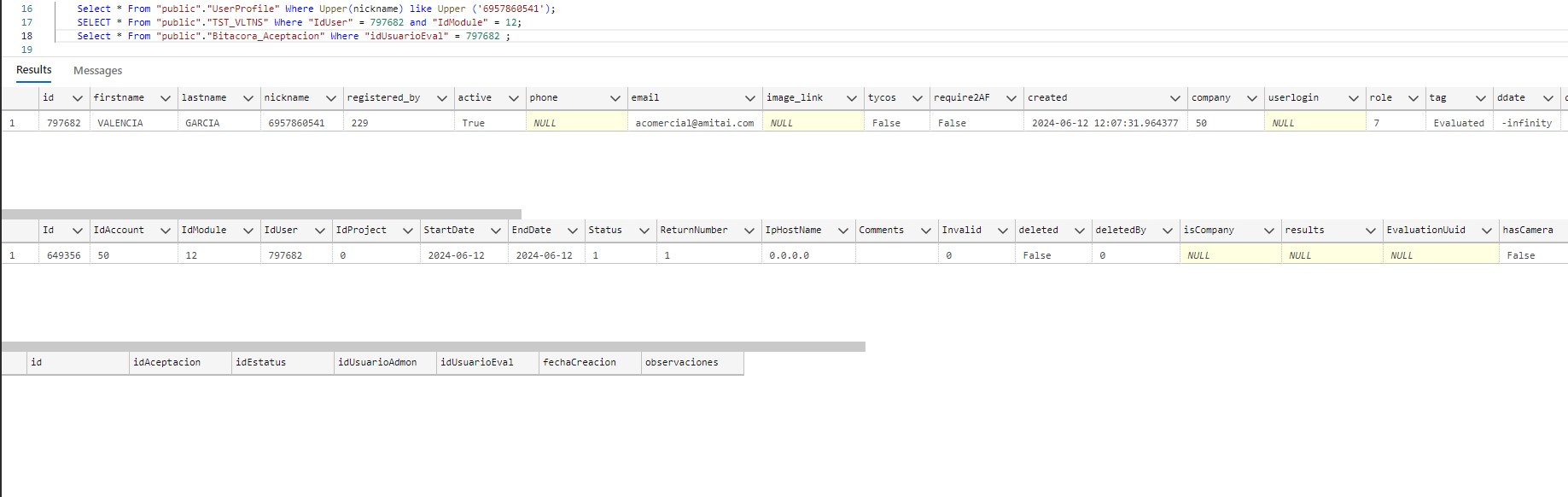1568x497 pixels.
Task: Select the Results tab
Action: click(34, 70)
